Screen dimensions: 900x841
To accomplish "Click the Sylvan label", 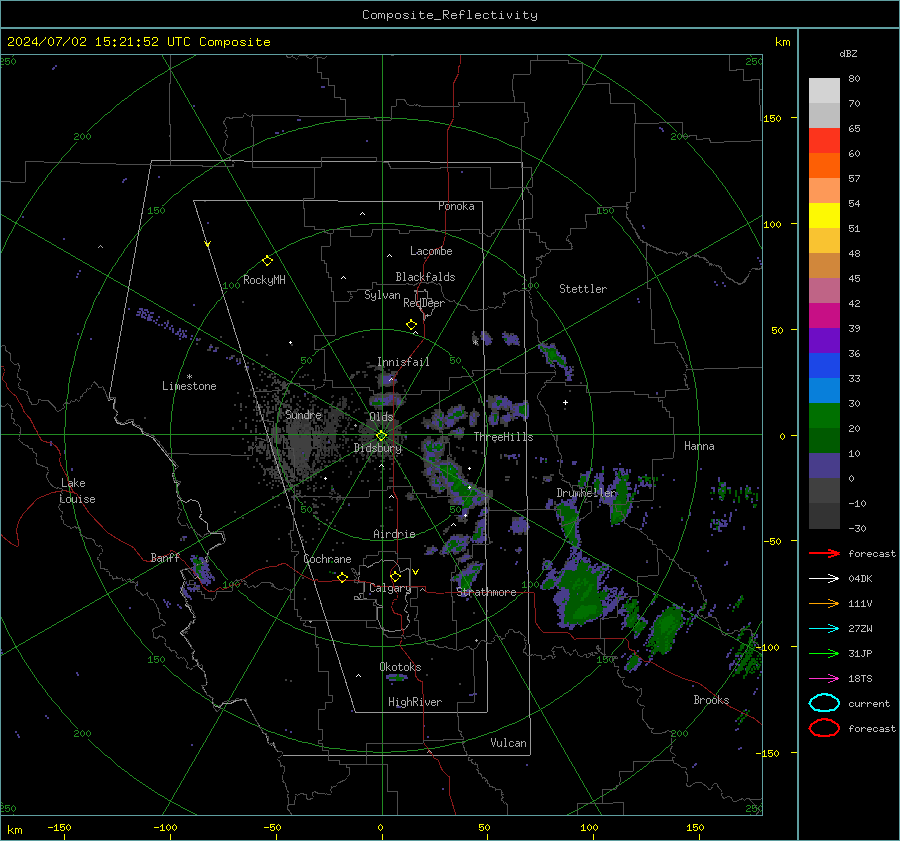I will 382,295.
